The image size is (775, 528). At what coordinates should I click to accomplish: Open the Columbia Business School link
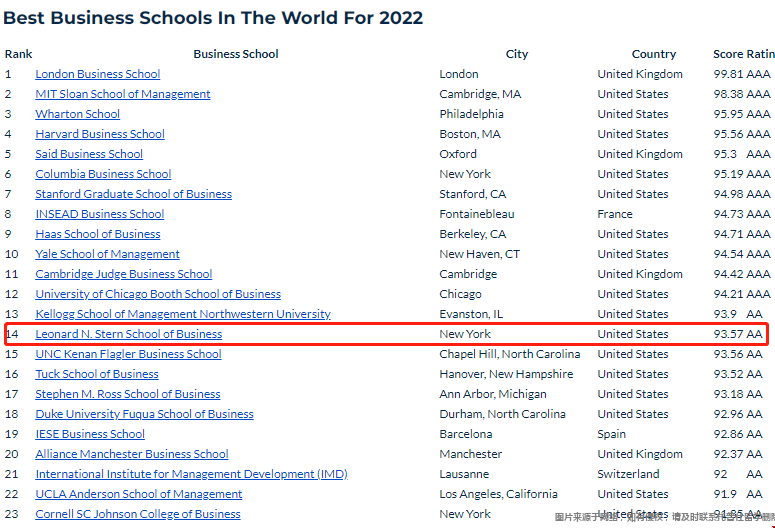click(103, 174)
